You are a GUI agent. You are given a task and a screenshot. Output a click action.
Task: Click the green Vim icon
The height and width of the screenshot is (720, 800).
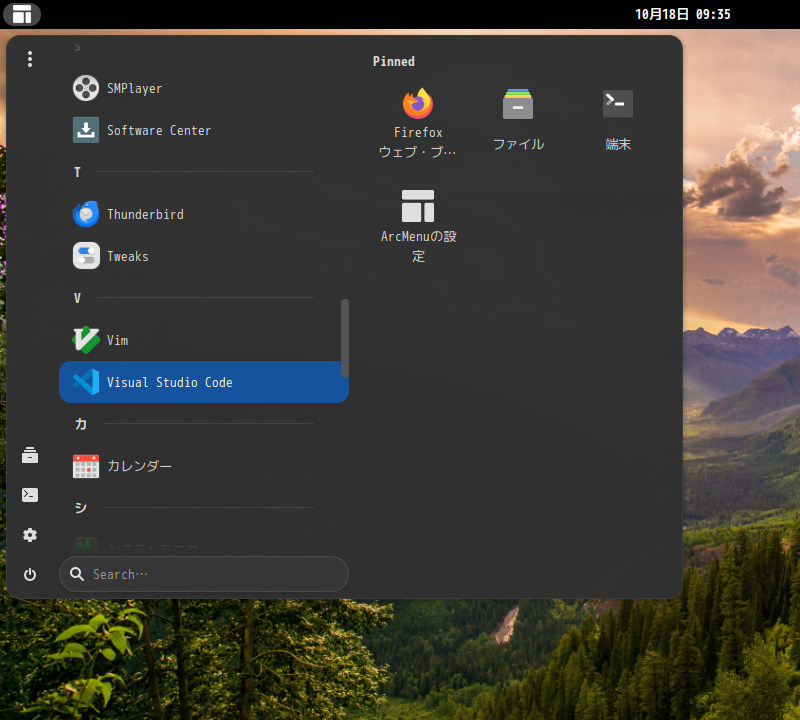(x=86, y=340)
